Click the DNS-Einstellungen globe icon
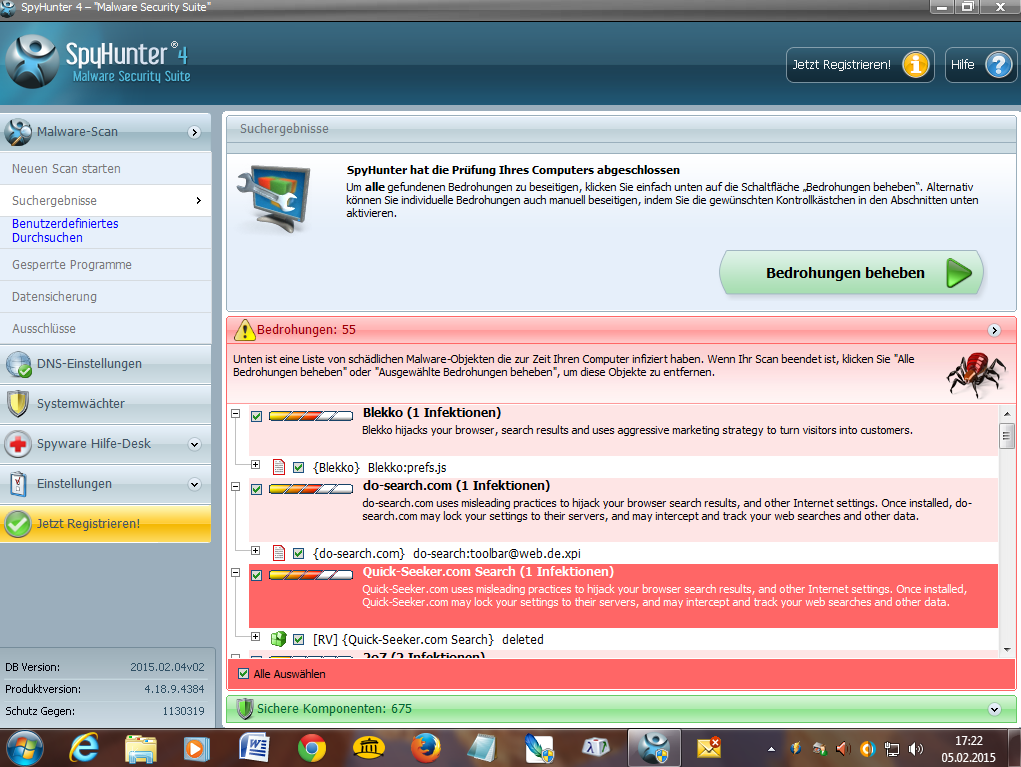 pyautogui.click(x=18, y=364)
